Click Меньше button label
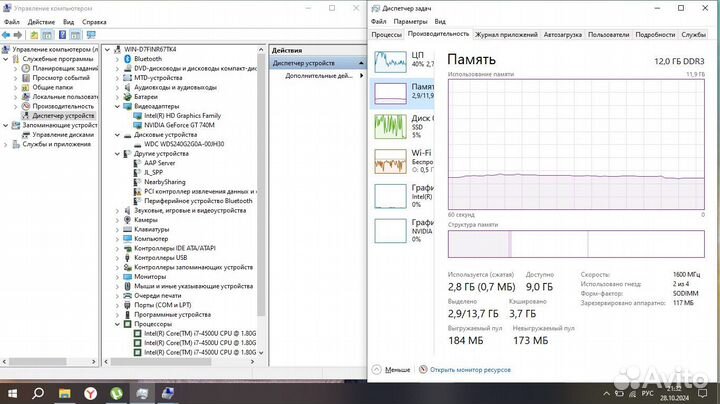Viewport: 720px width, 404px height. coord(397,370)
